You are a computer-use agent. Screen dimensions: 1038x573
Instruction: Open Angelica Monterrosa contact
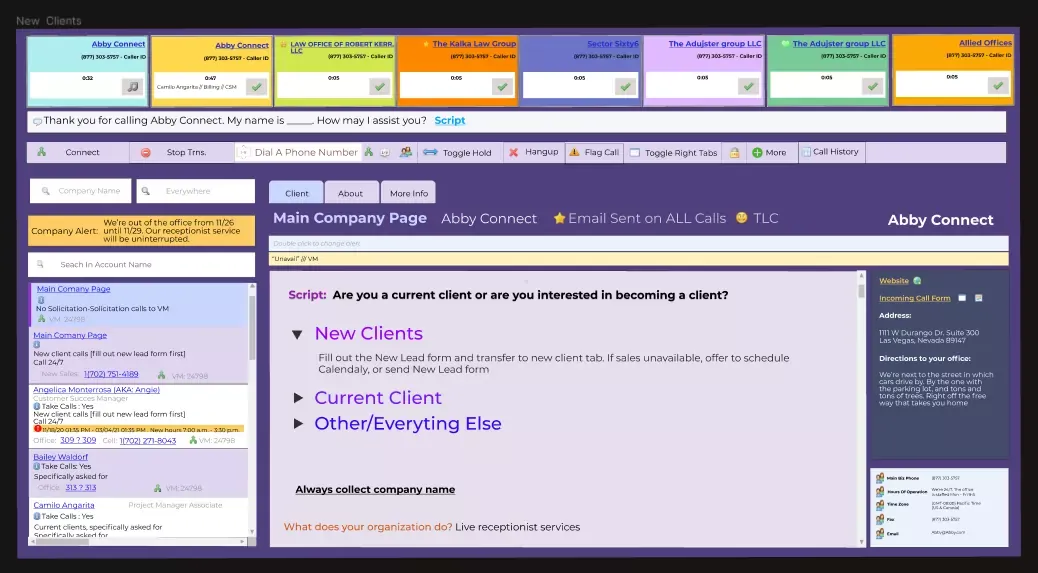coord(96,390)
